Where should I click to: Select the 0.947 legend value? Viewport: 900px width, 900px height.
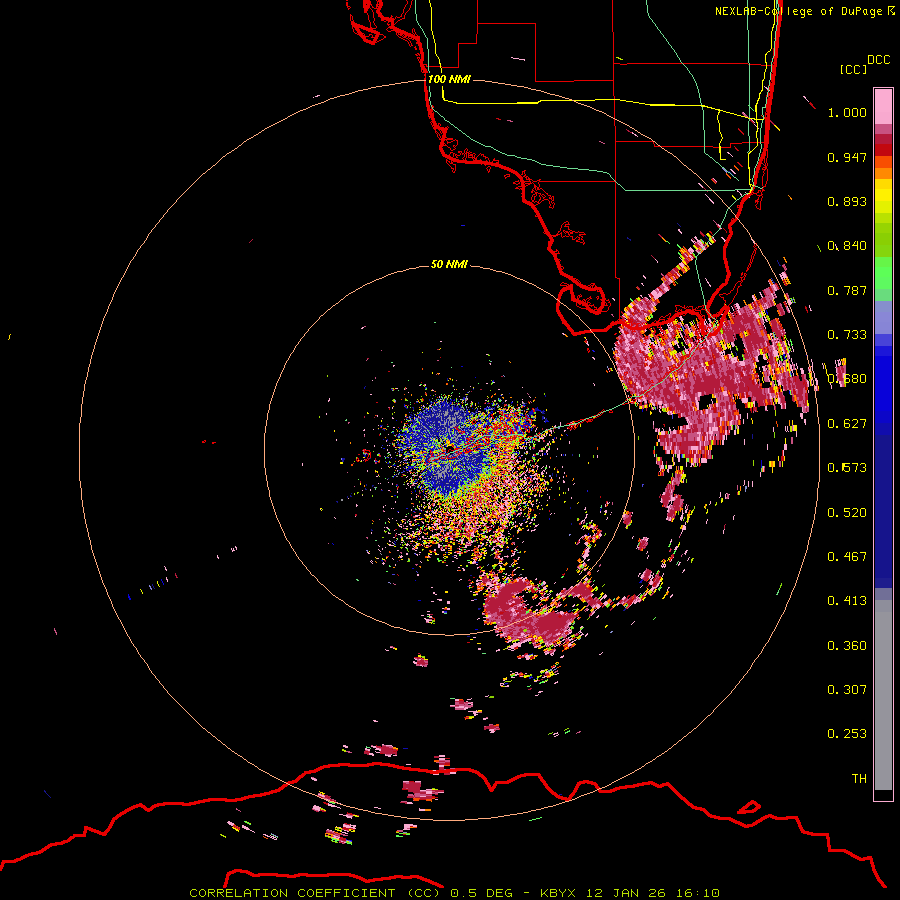(847, 157)
